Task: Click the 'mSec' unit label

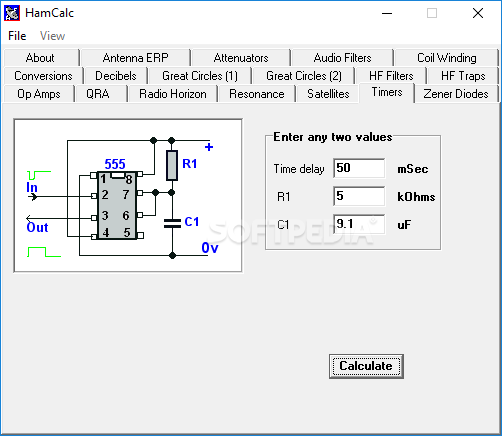Action: (413, 169)
